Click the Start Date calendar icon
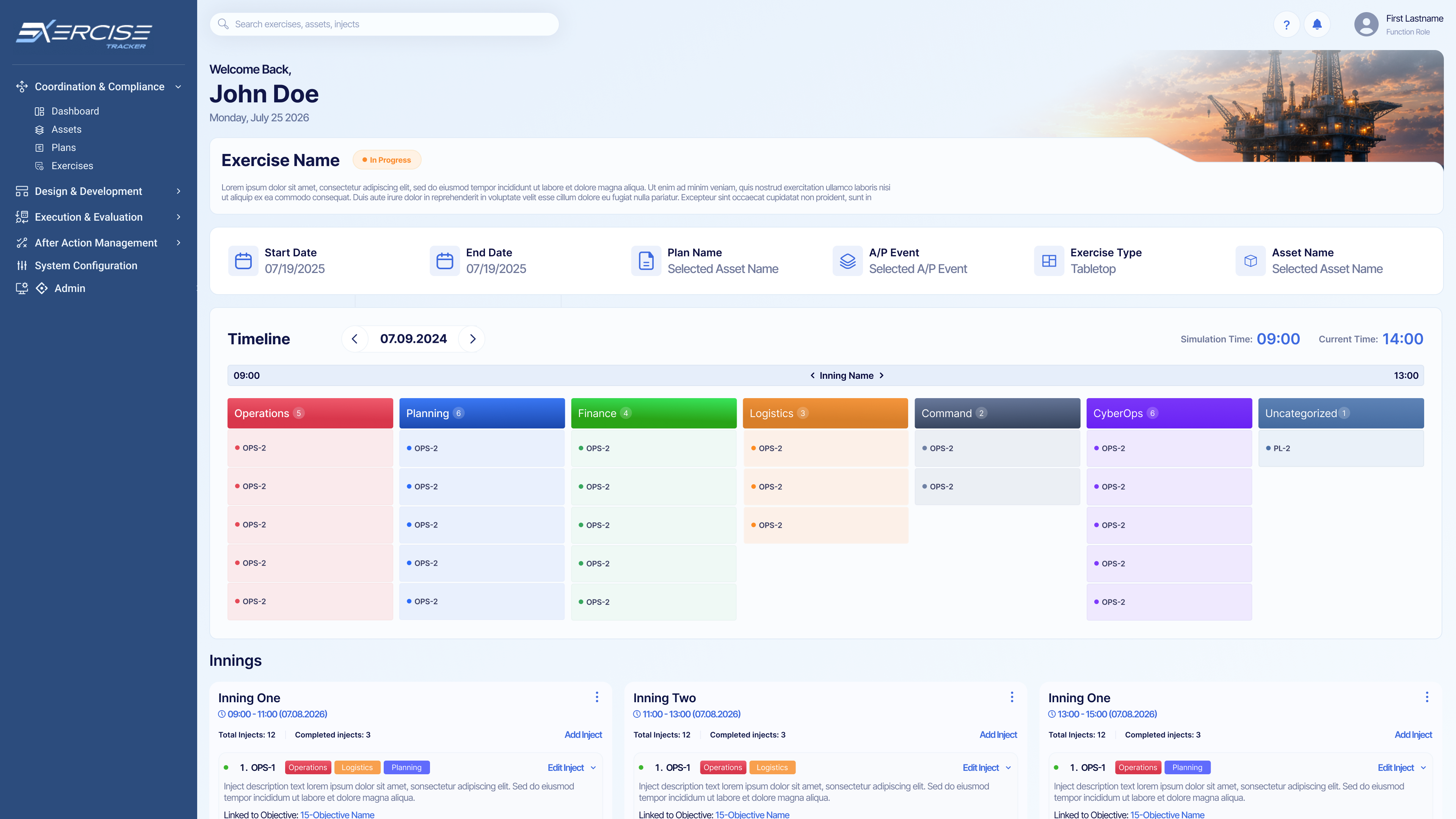Image resolution: width=1456 pixels, height=819 pixels. (243, 260)
